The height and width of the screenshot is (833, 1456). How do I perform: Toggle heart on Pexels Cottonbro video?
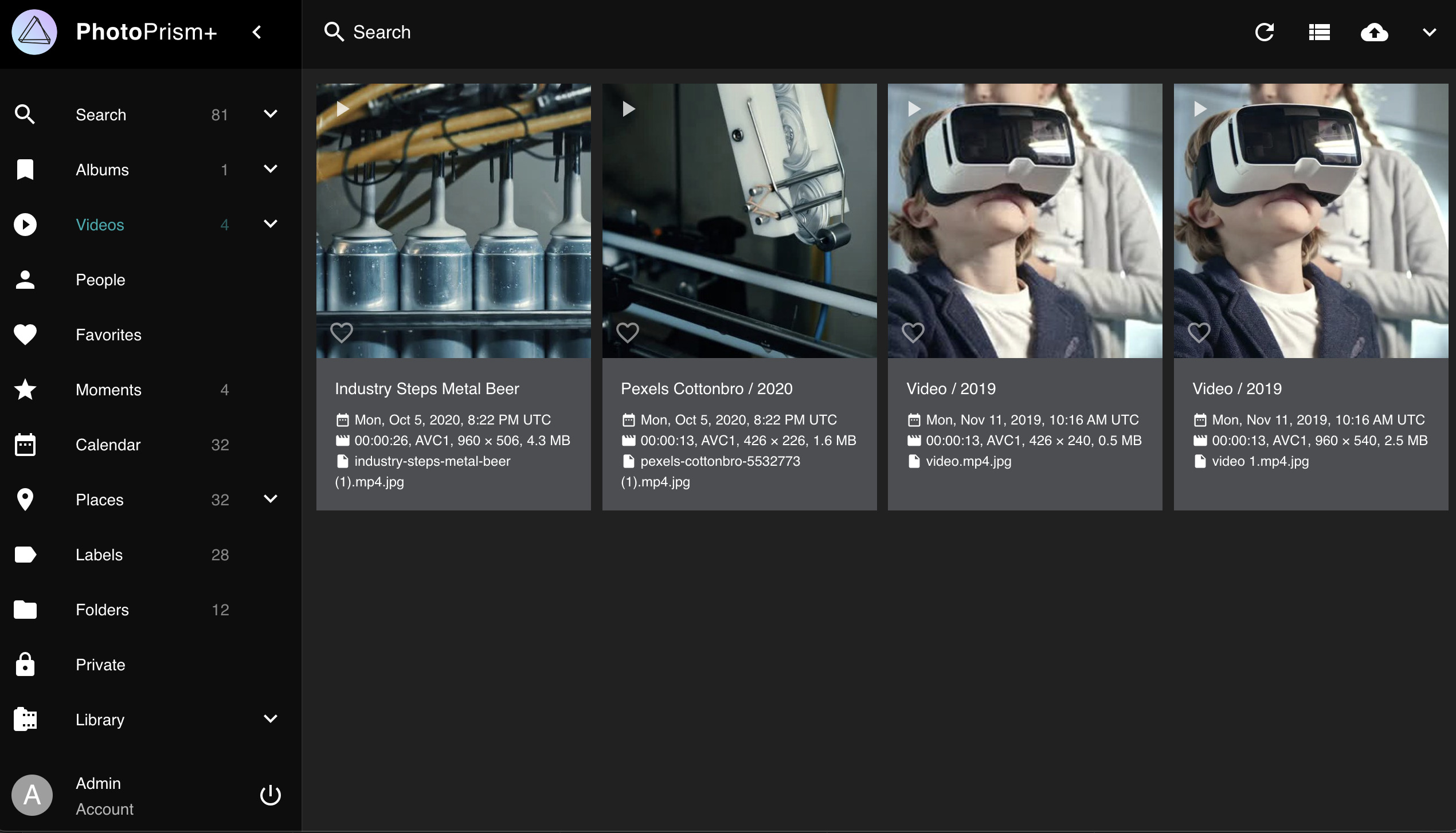pos(627,332)
